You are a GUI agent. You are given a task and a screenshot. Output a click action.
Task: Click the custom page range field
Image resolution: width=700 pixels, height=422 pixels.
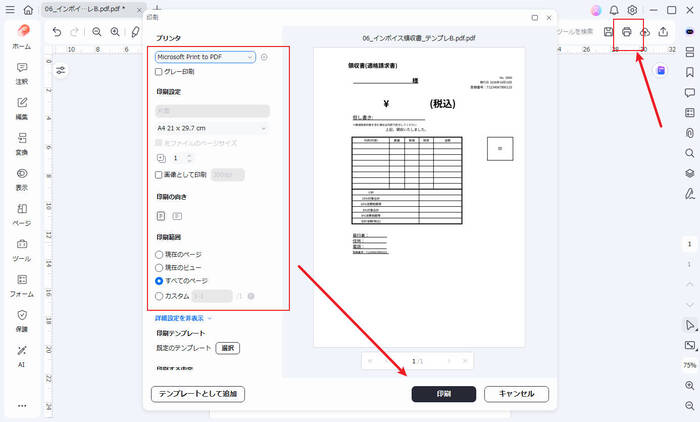pyautogui.click(x=212, y=296)
